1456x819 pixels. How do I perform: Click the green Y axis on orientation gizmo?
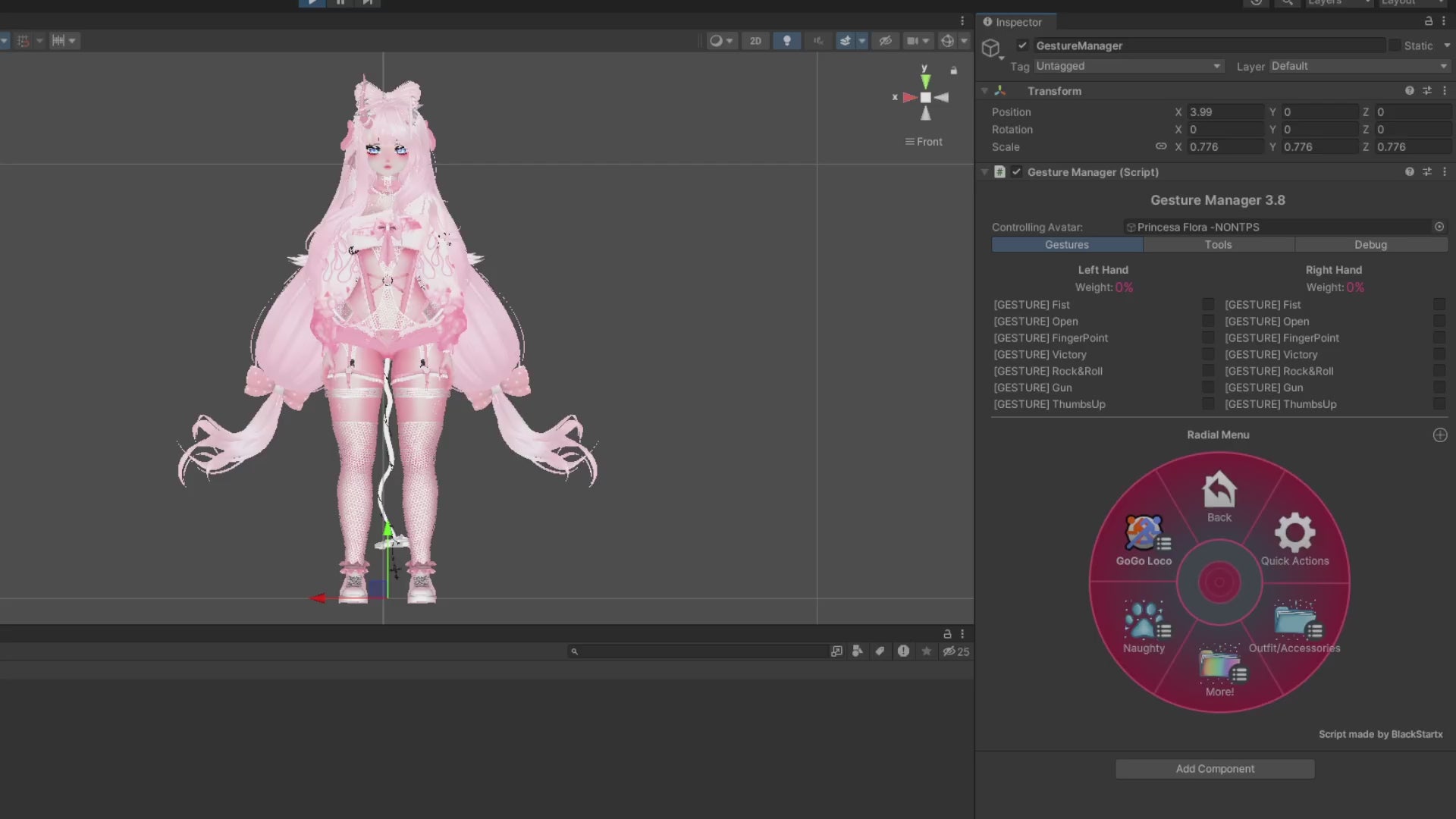pos(925,80)
